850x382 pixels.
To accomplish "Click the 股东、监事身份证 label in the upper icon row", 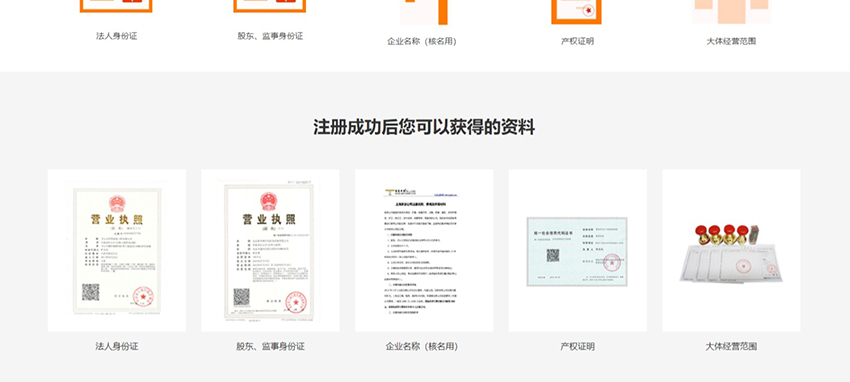I will [270, 36].
